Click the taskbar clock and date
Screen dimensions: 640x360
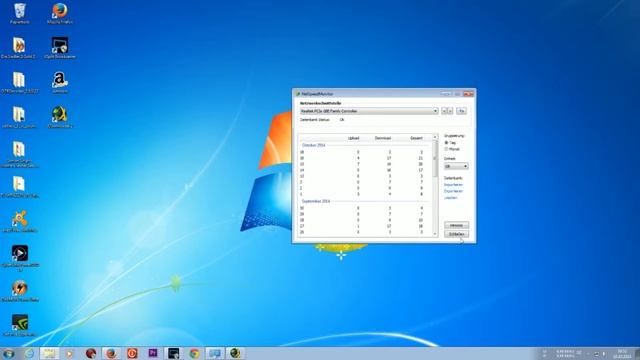click(x=622, y=353)
